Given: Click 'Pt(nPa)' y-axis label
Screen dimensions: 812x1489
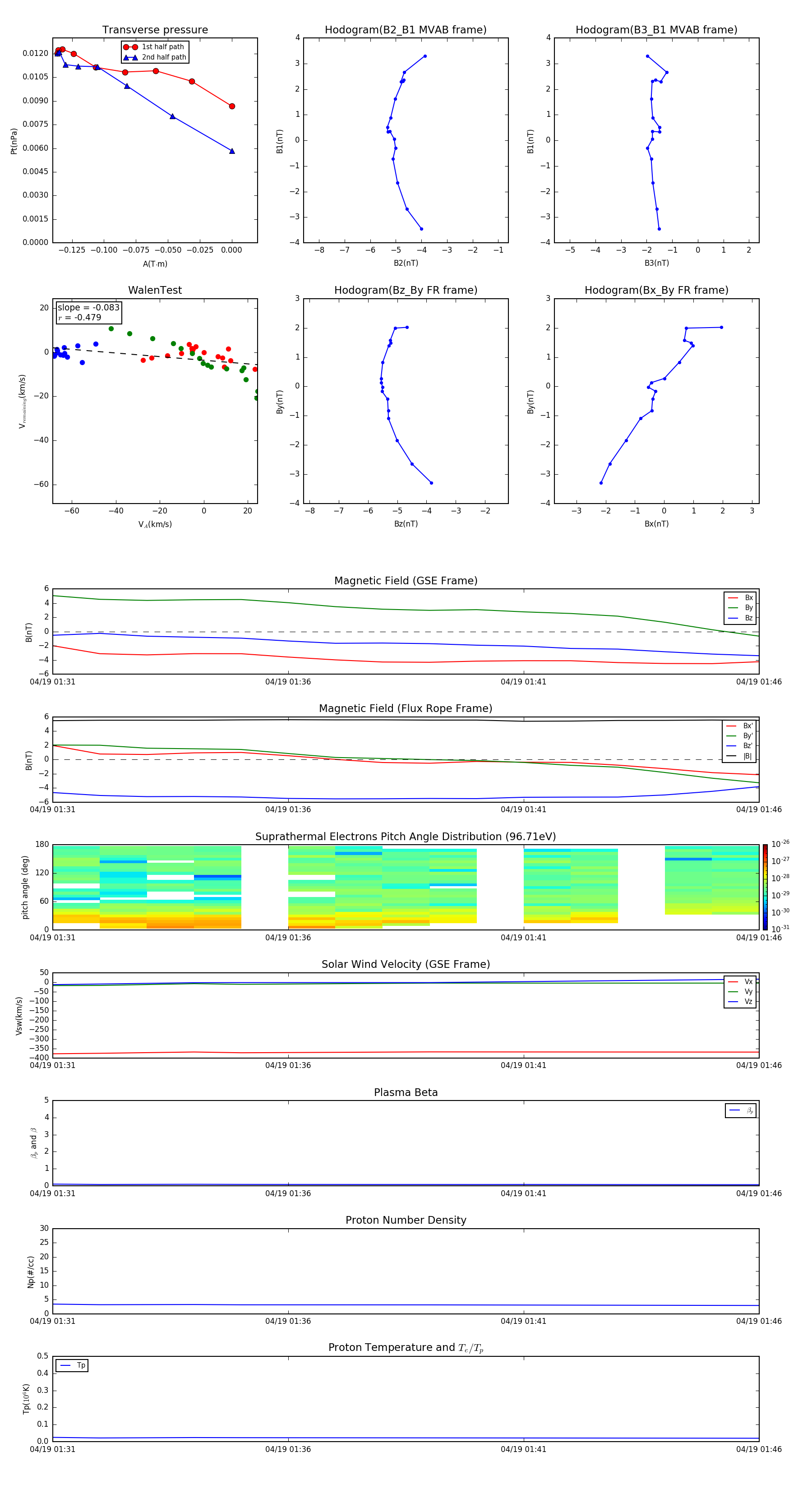Looking at the screenshot, I should 14,140.
